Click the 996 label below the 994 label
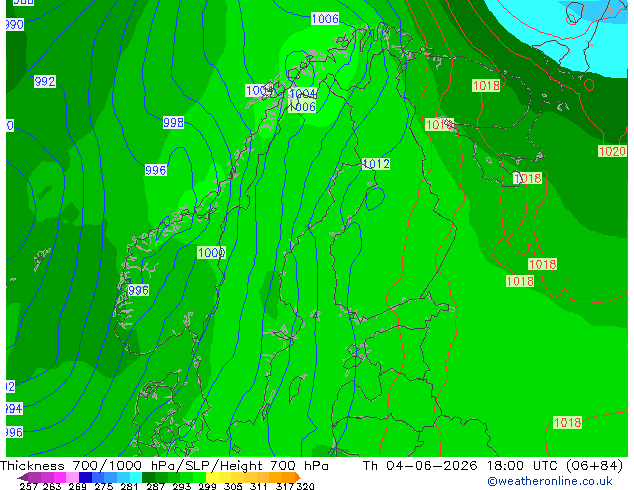The image size is (634, 490). click(14, 432)
